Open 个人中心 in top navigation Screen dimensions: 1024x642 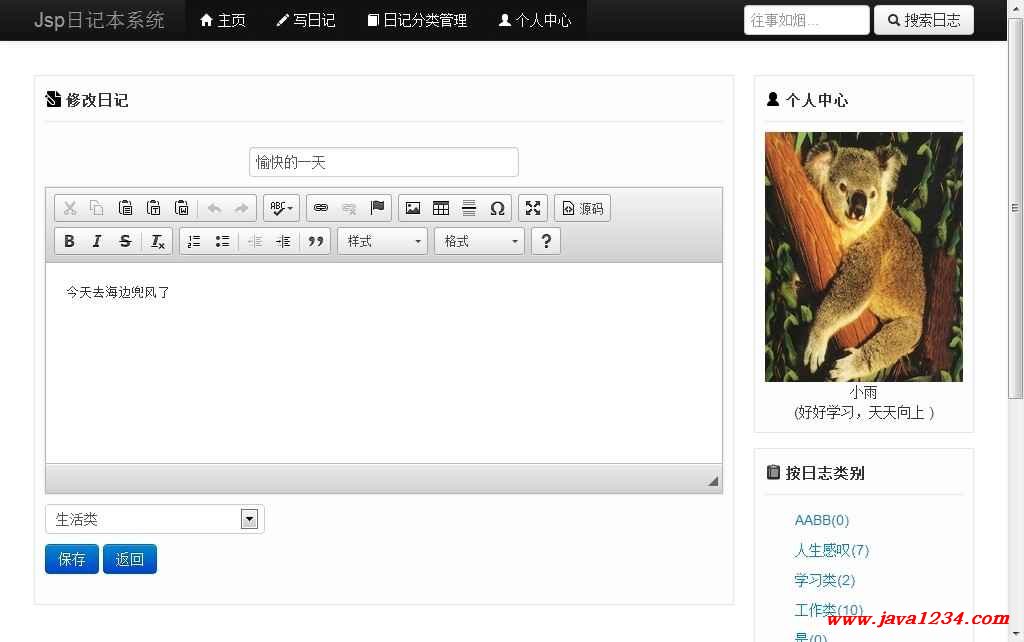tap(535, 20)
